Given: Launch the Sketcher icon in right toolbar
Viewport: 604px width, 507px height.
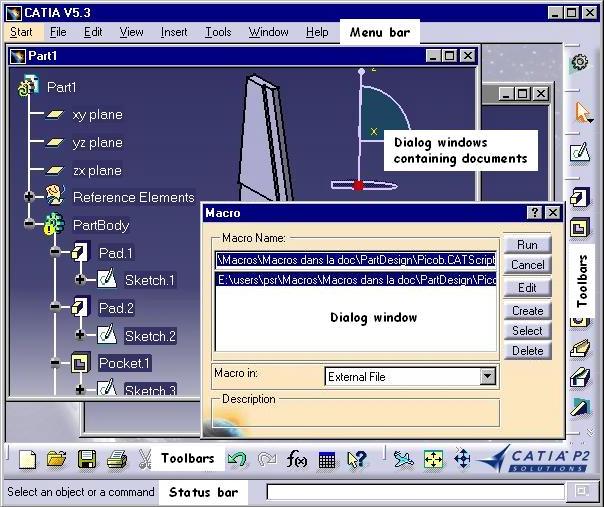Looking at the screenshot, I should point(580,152).
